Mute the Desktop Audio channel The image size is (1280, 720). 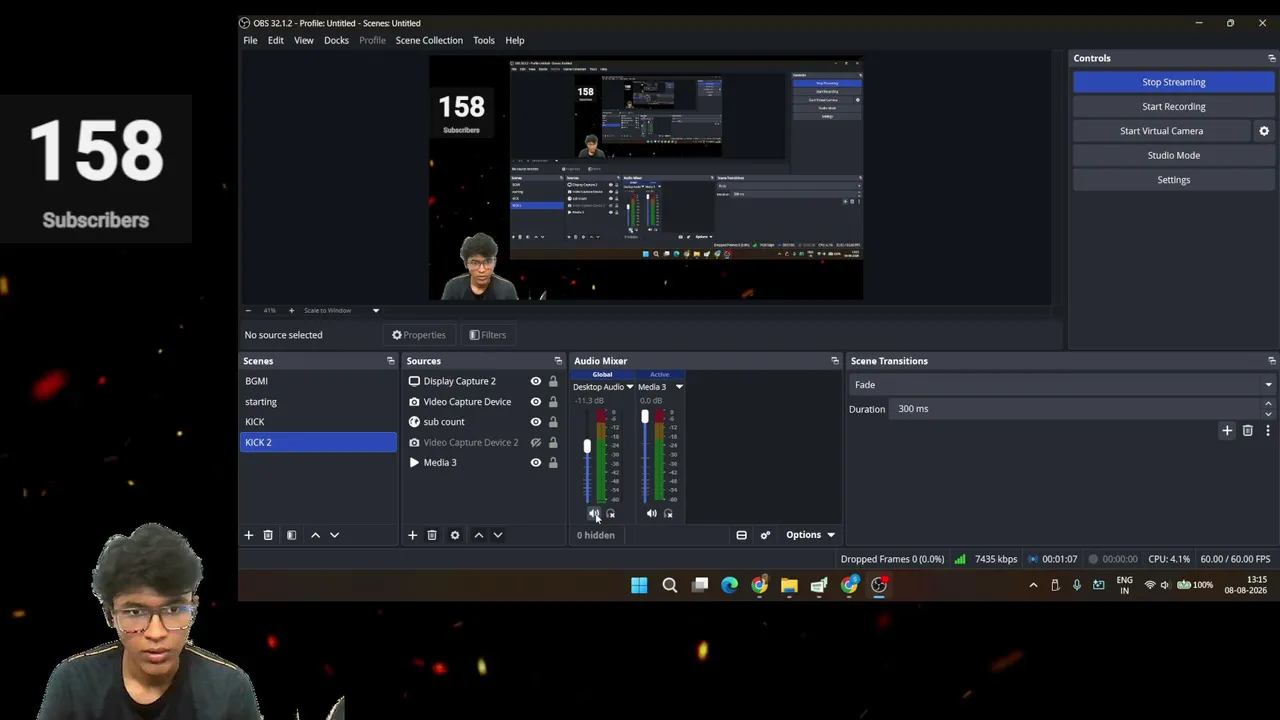click(594, 514)
